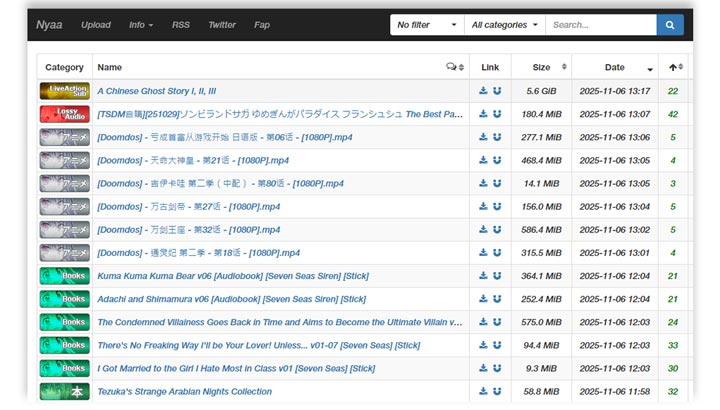Open Doomdos 第32话 1080P entry
Viewport: 720px width, 410px height.
(x=188, y=230)
